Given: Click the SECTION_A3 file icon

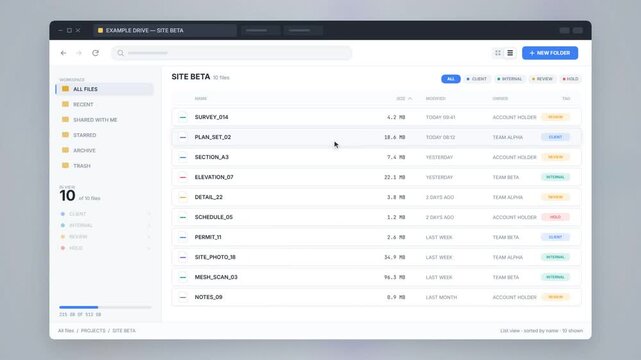Looking at the screenshot, I should 183,157.
